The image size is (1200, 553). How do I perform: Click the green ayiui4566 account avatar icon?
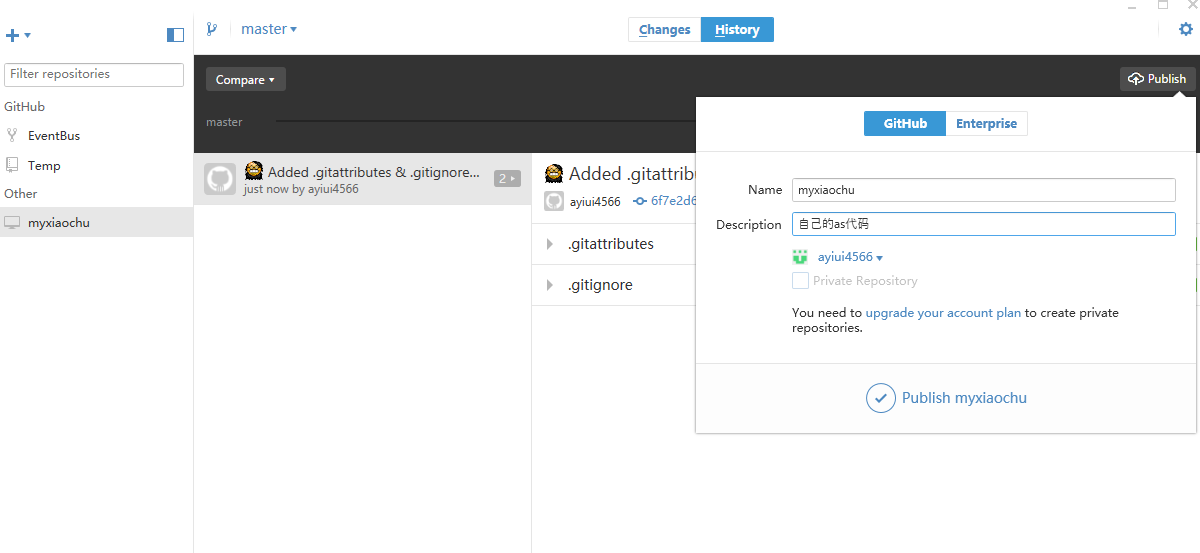click(x=800, y=257)
